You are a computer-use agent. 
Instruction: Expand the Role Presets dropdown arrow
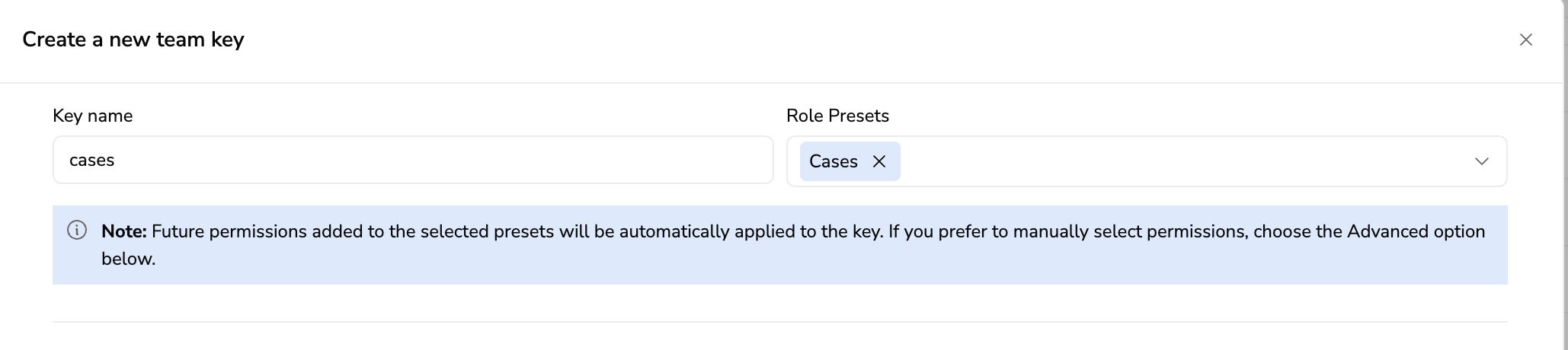(1481, 161)
